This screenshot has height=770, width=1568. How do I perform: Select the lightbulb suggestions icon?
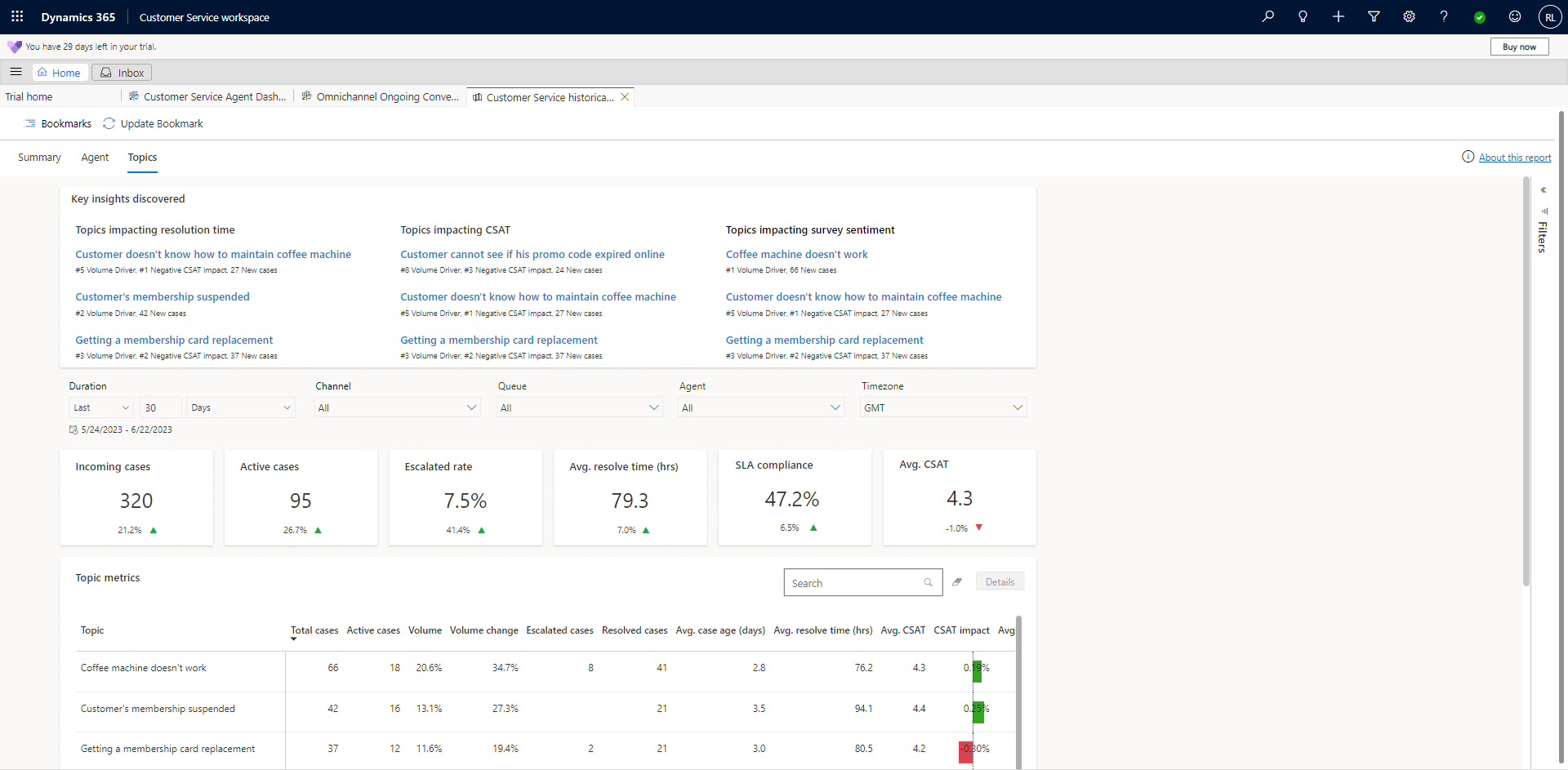pyautogui.click(x=1303, y=16)
